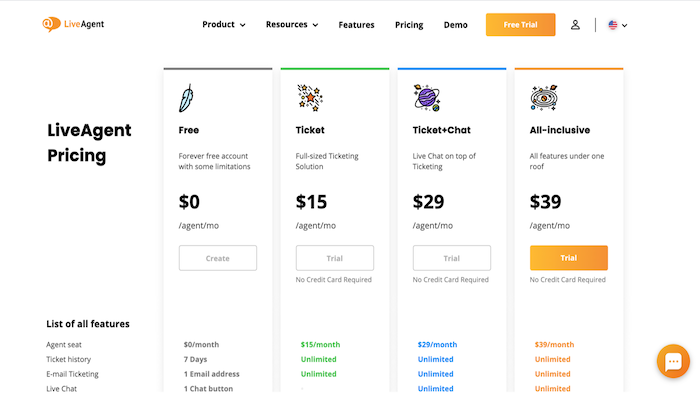Image resolution: width=700 pixels, height=420 pixels.
Task: Click the stars icon of Ticket plan
Action: [x=310, y=98]
